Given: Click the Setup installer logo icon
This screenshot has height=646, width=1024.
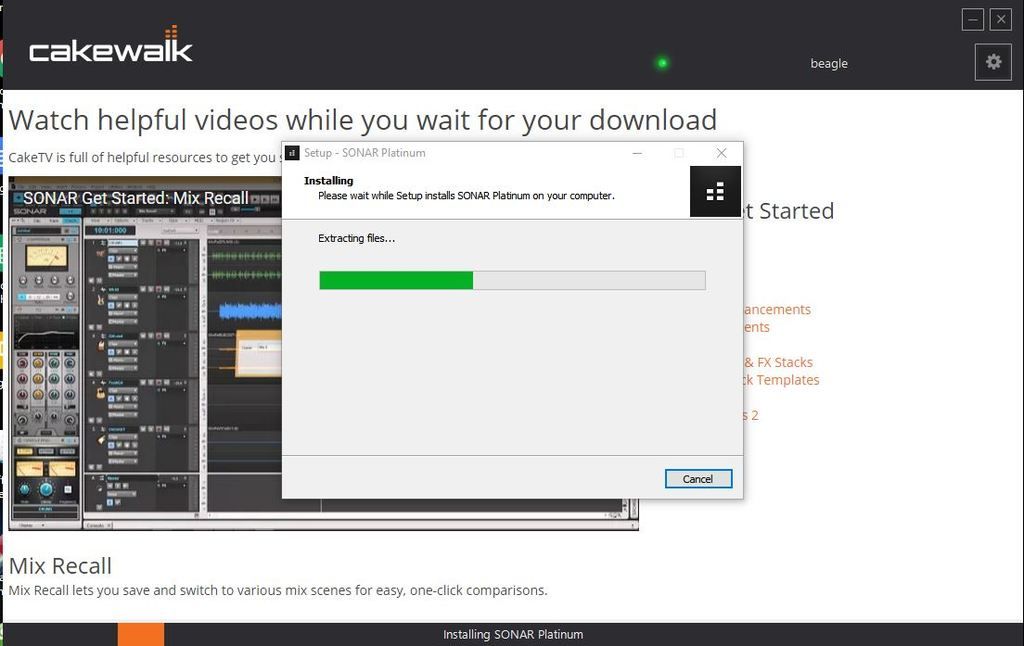Looking at the screenshot, I should click(715, 192).
